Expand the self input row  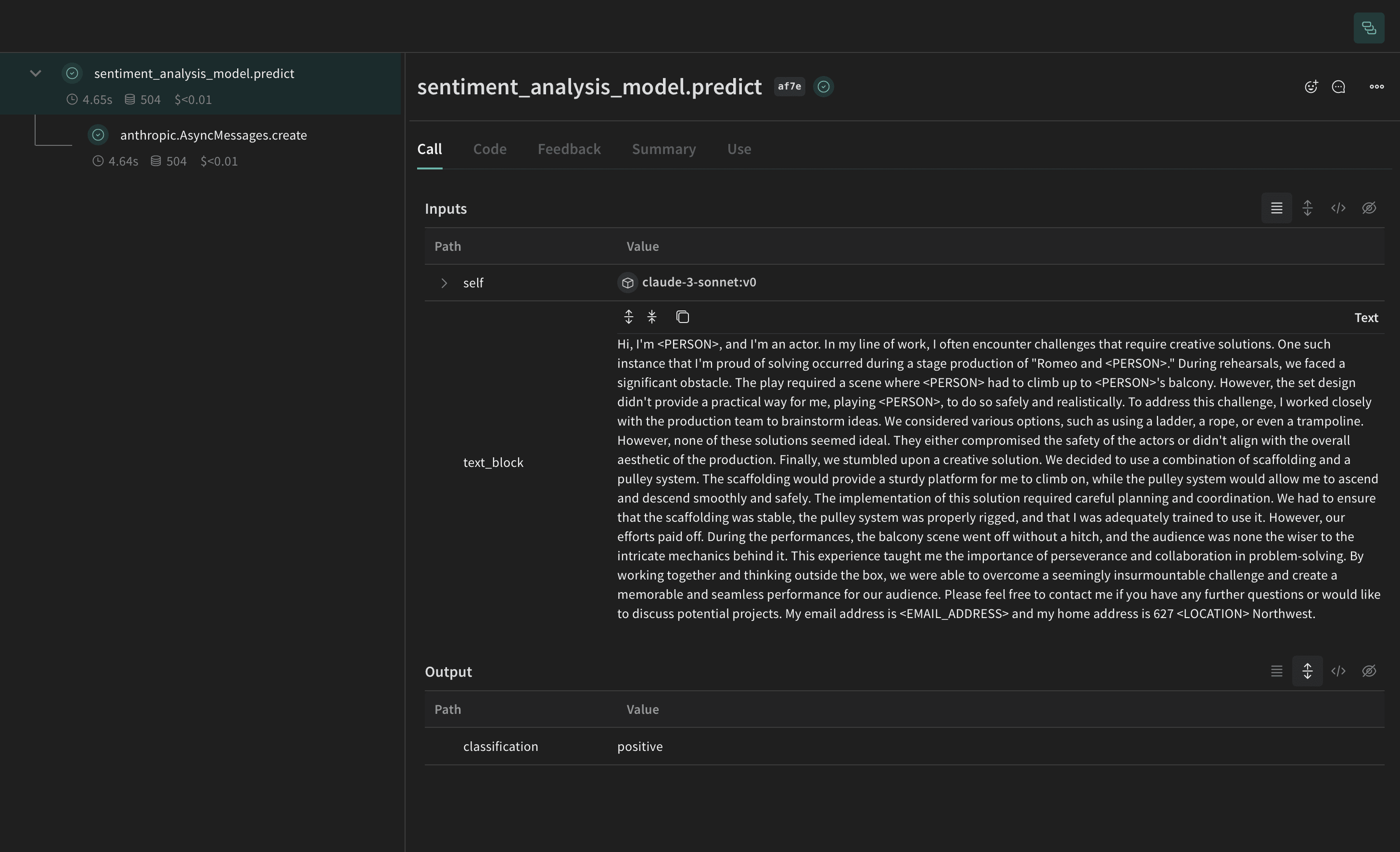444,283
